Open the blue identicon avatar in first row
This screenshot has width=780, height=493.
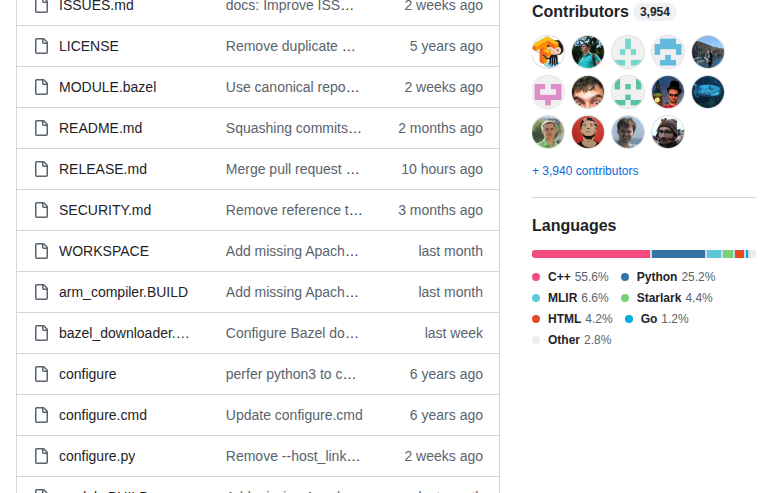(x=668, y=52)
